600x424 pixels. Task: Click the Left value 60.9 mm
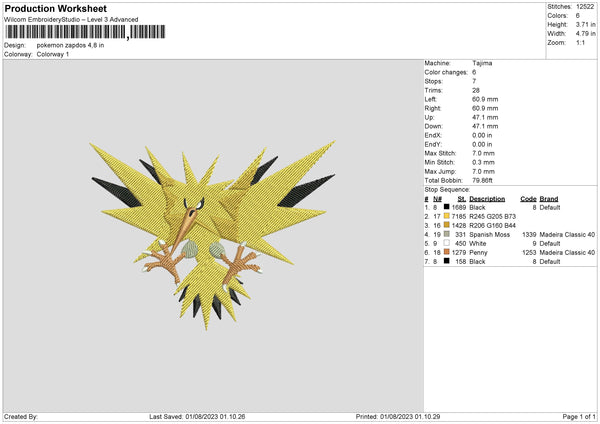485,99
